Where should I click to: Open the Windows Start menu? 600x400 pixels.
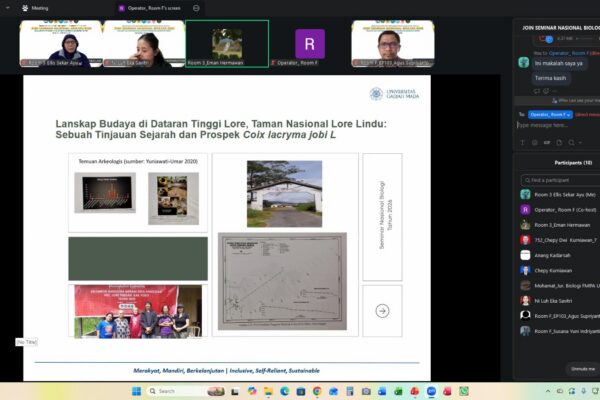(x=136, y=391)
